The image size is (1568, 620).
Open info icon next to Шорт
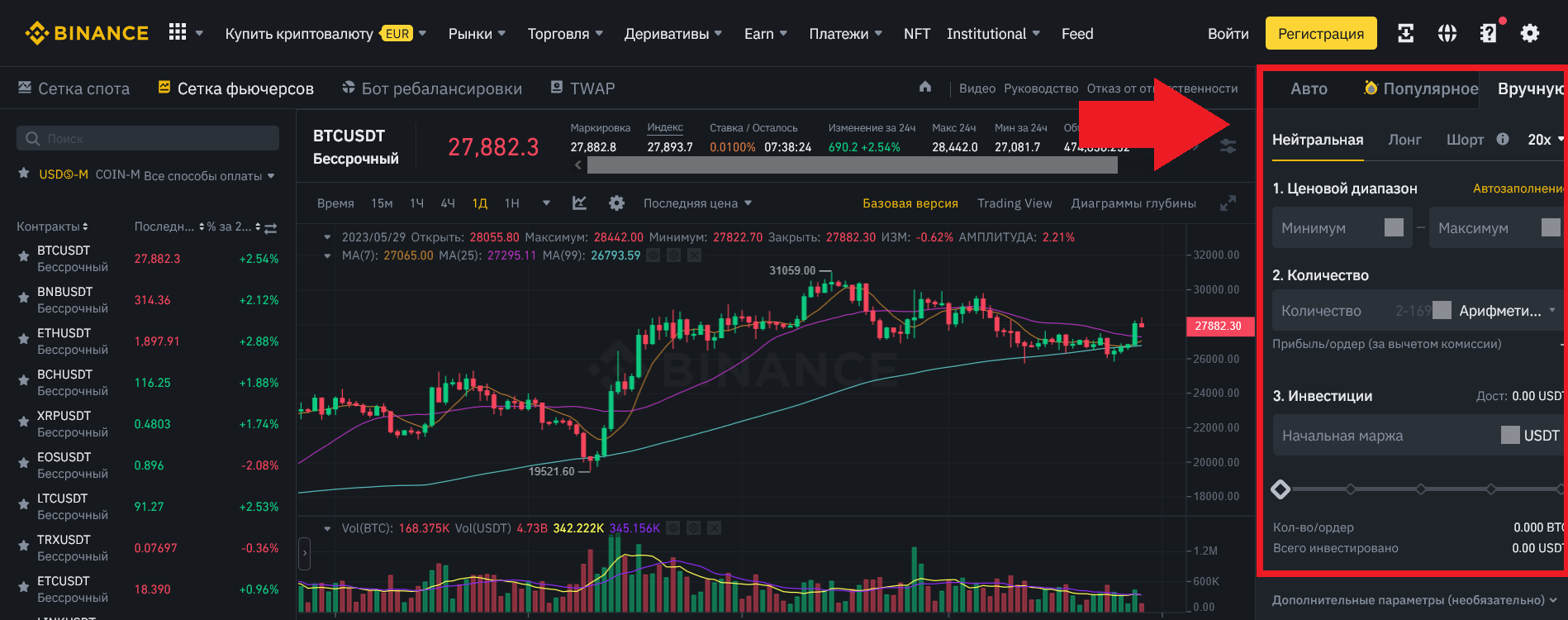coord(1503,139)
